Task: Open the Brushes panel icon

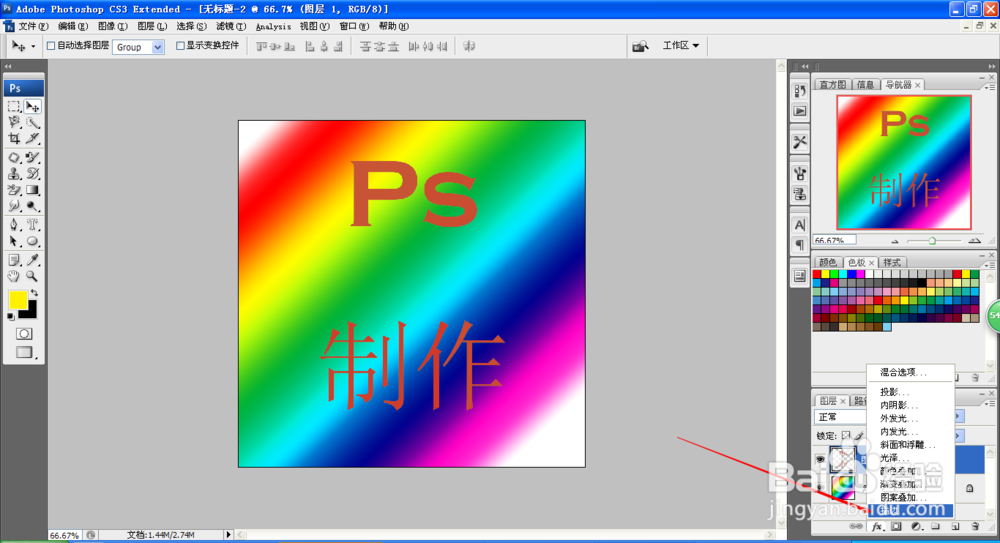Action: [800, 173]
